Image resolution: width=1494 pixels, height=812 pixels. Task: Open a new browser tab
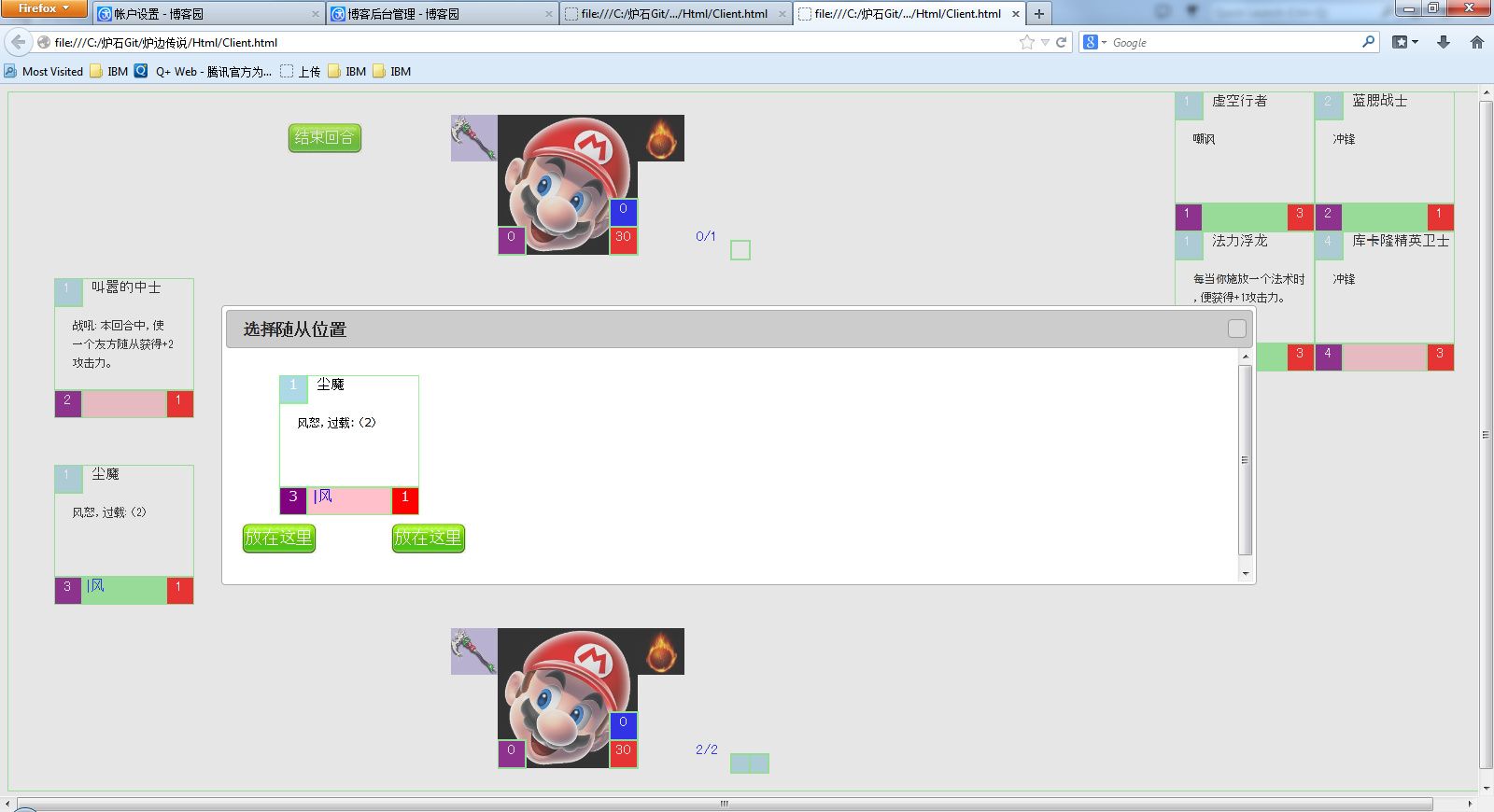(x=1039, y=14)
